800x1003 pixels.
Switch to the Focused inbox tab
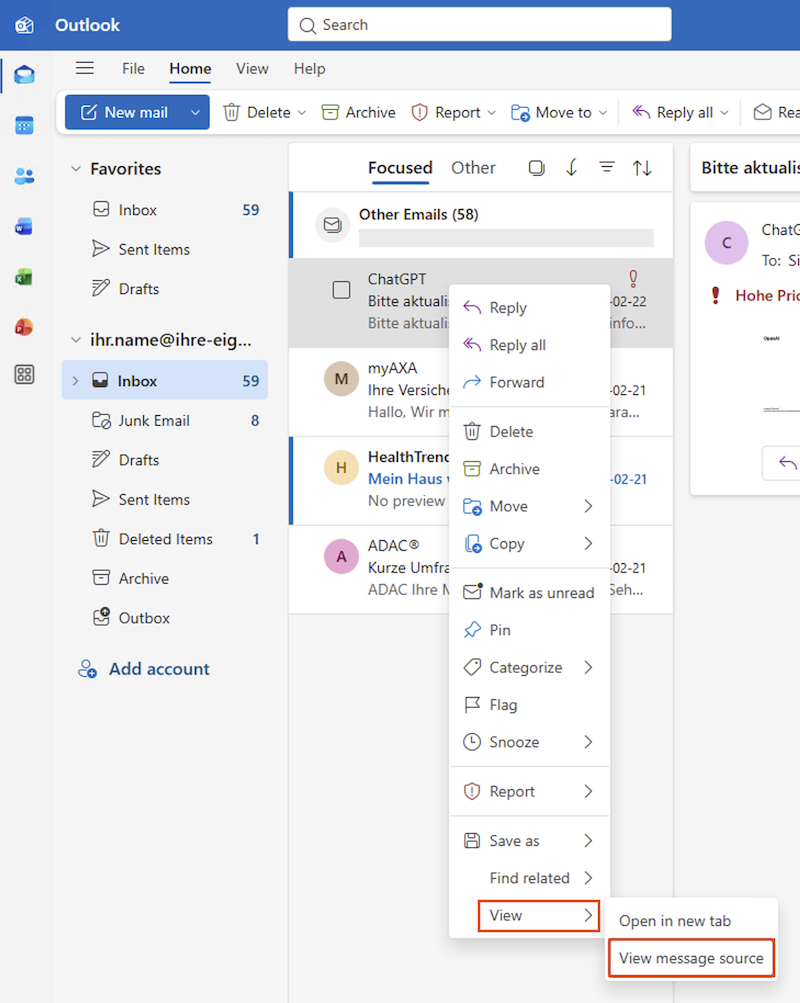400,168
